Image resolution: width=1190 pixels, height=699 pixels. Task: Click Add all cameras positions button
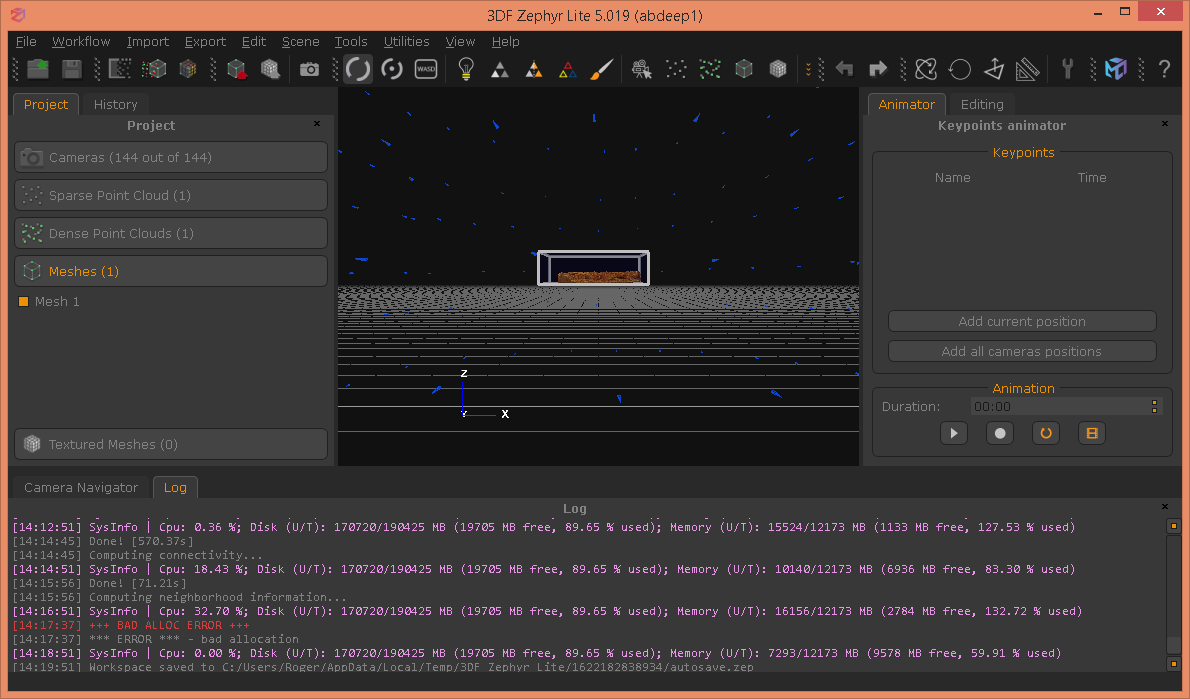(x=1022, y=351)
